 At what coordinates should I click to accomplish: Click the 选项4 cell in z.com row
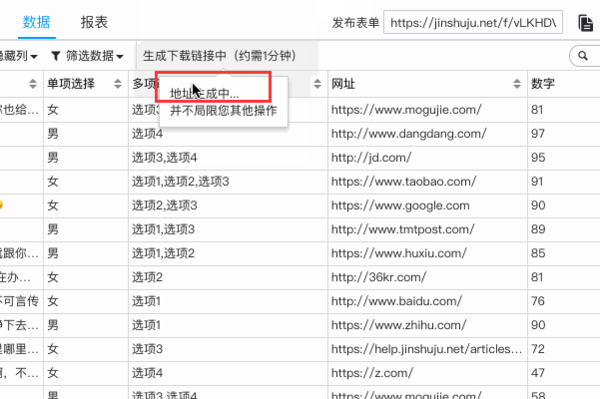pyautogui.click(x=228, y=373)
